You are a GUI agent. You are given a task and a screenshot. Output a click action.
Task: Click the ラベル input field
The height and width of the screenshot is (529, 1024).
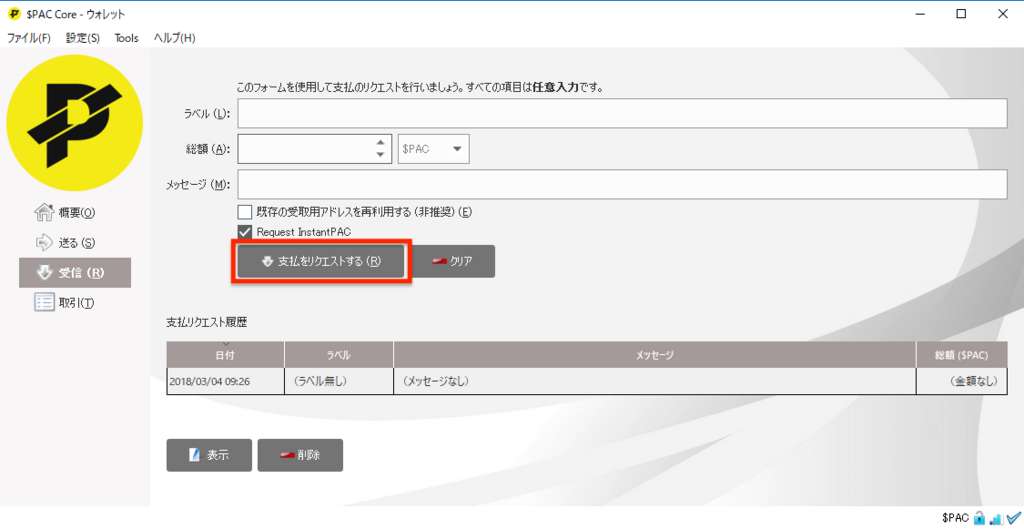coord(622,114)
